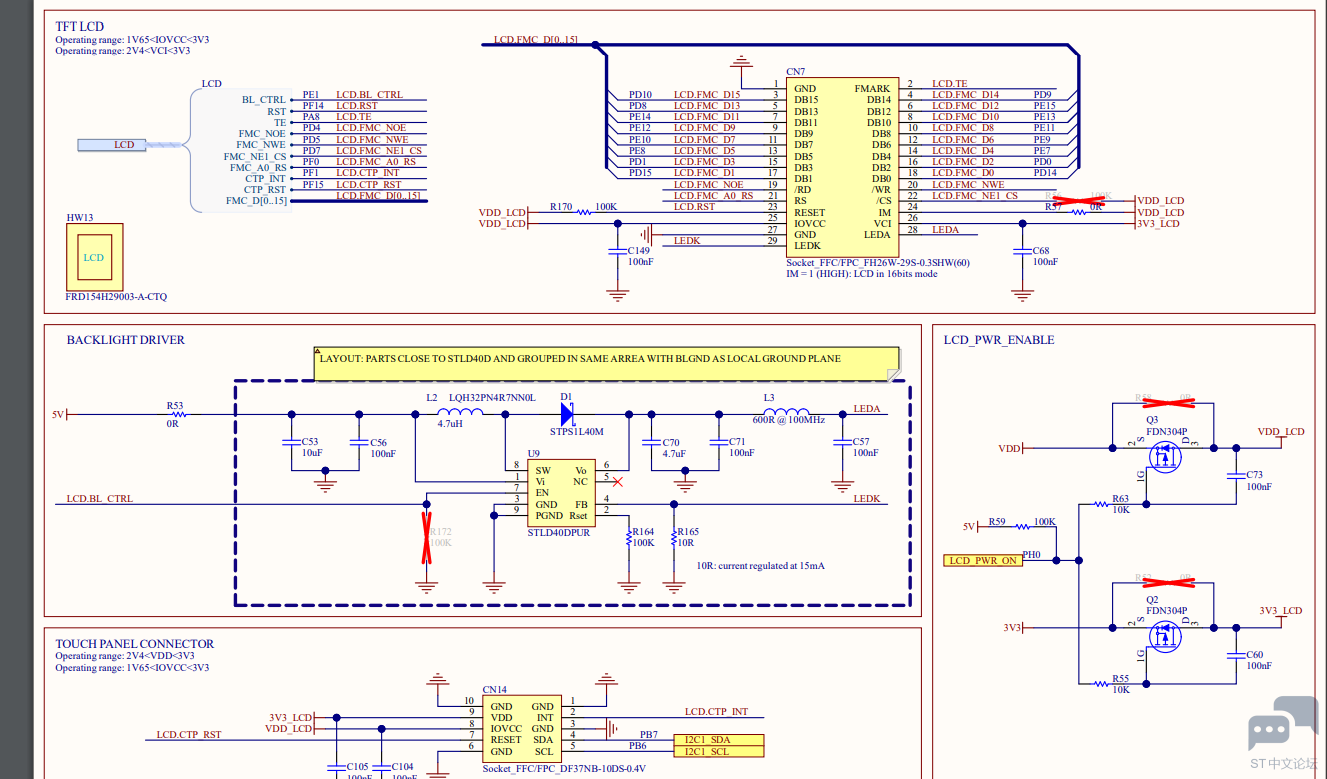
Task: Select 'Operating range: 2V4<VCI<3V3' text
Action: pyautogui.click(x=122, y=51)
